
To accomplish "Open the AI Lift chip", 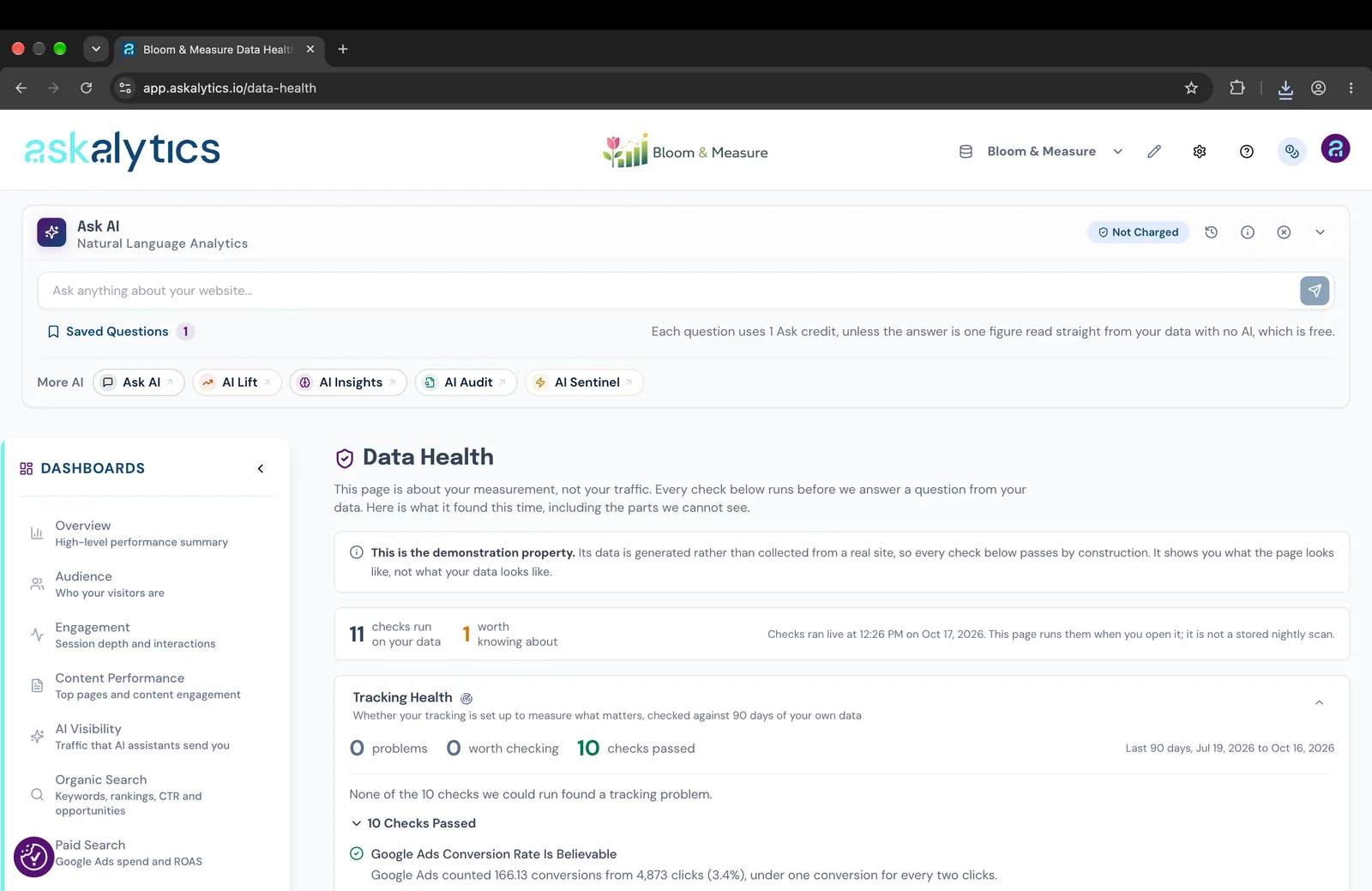I will pos(238,382).
